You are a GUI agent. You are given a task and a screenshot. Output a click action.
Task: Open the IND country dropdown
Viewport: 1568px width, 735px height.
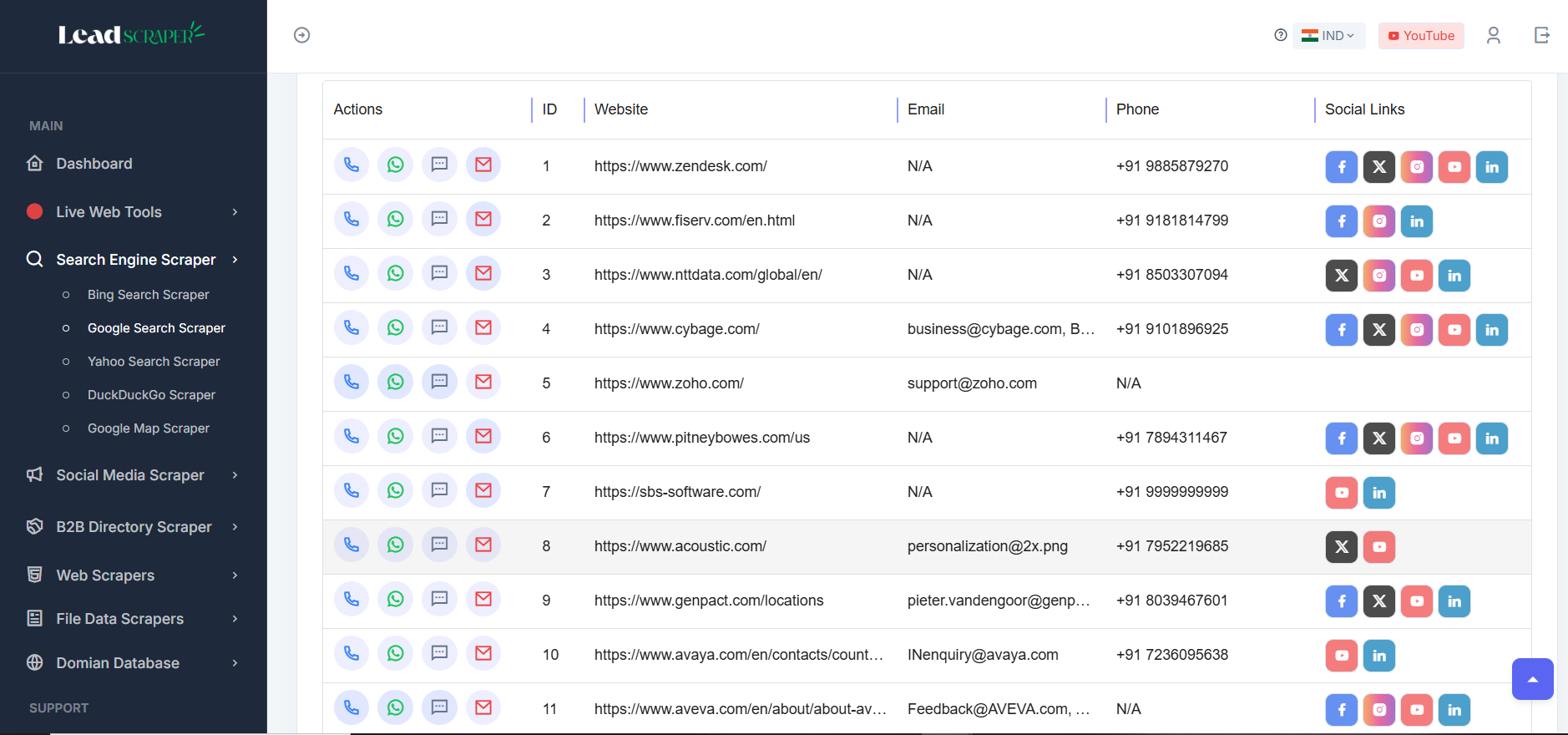pyautogui.click(x=1329, y=36)
